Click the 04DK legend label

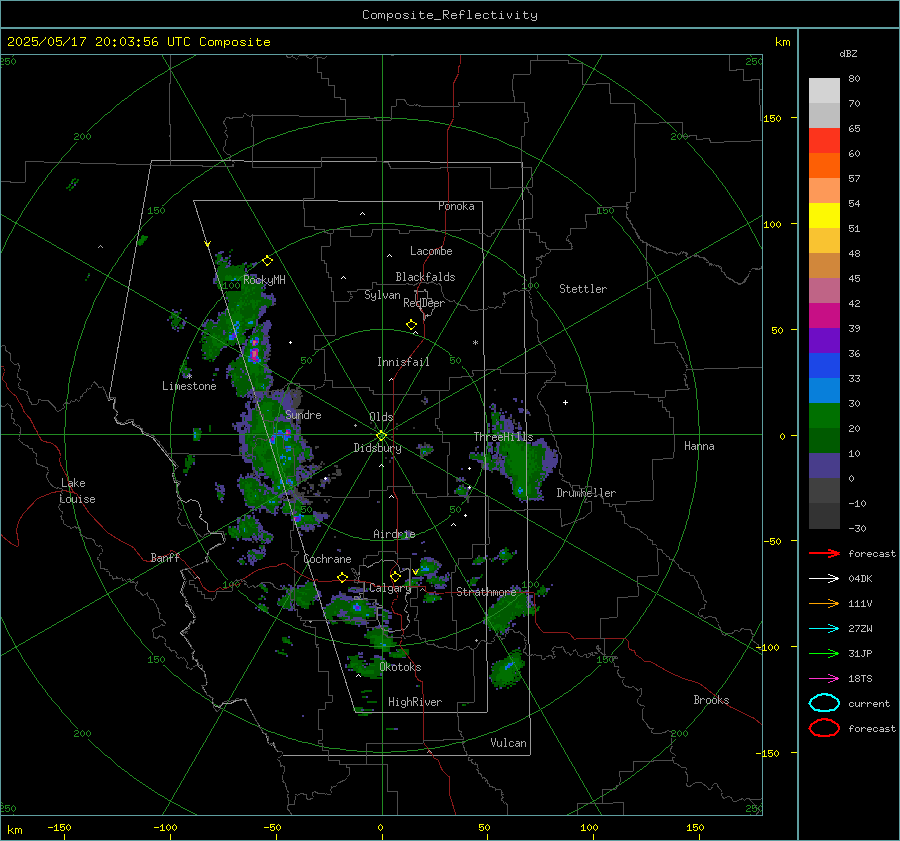[x=860, y=578]
